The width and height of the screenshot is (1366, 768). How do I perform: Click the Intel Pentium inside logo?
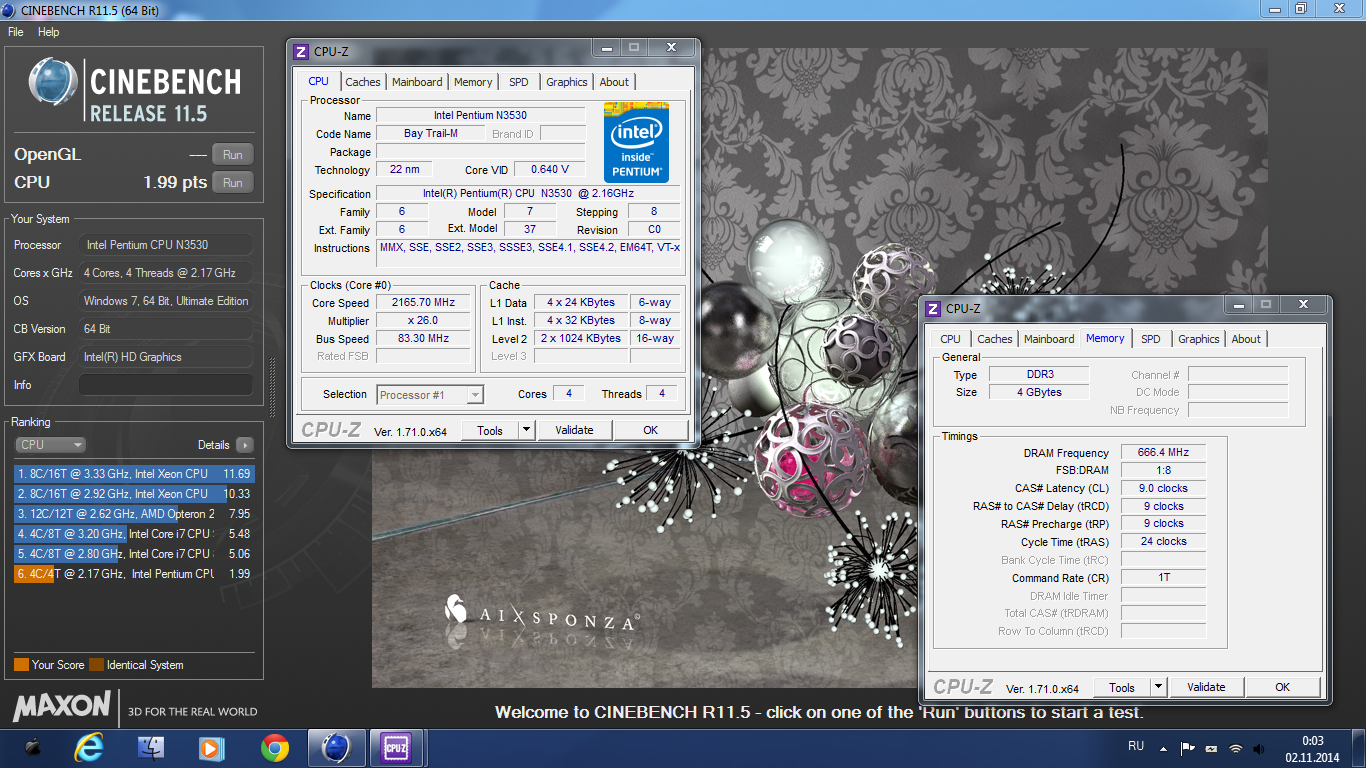pyautogui.click(x=636, y=142)
